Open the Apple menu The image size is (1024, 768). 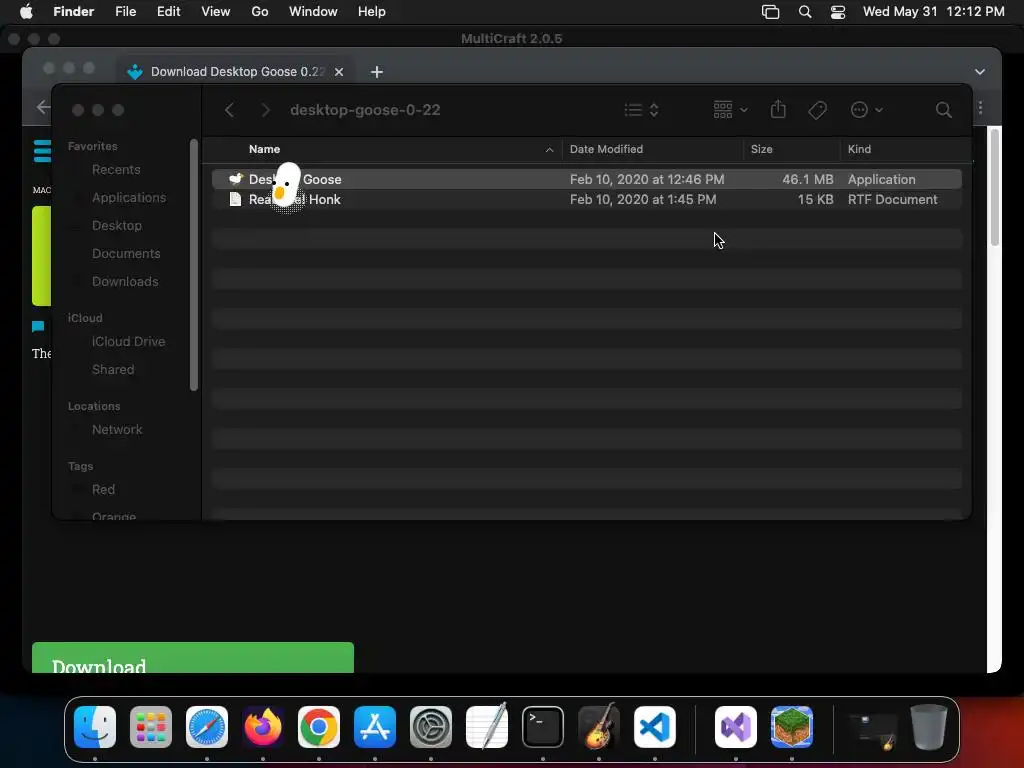tap(26, 12)
